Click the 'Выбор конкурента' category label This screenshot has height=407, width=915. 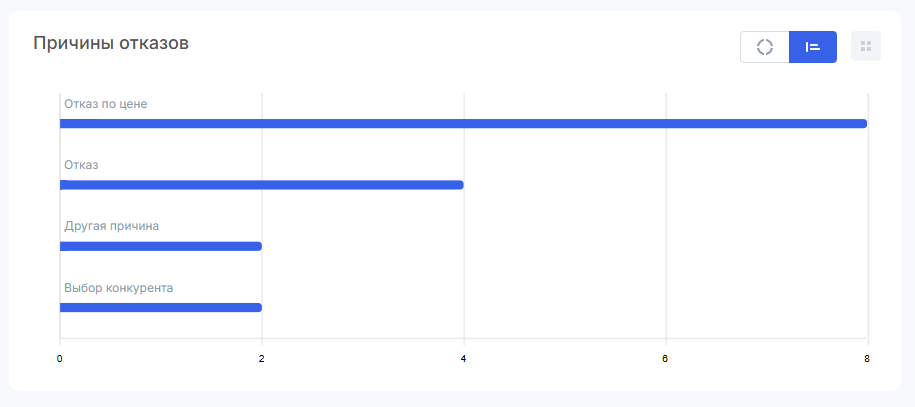(118, 288)
